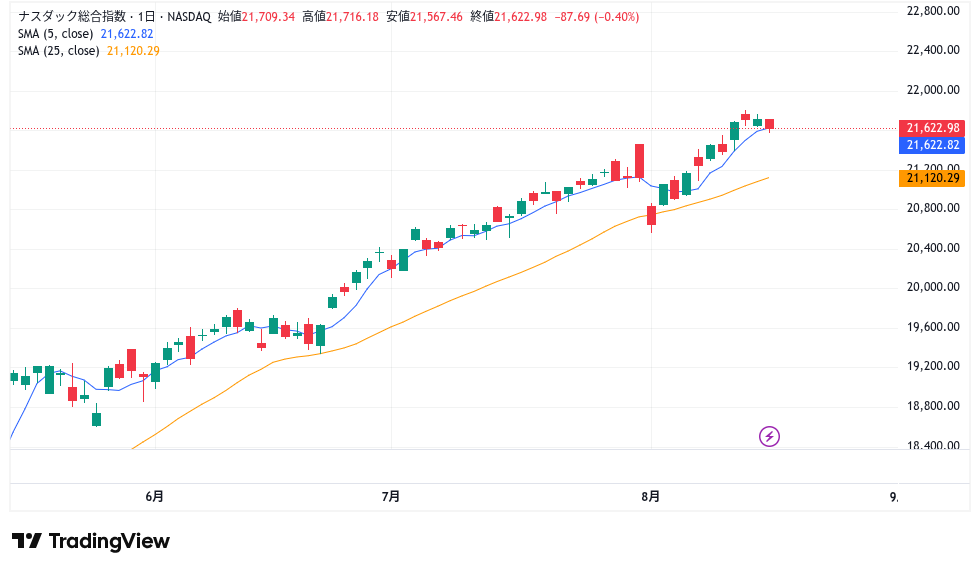Click the 6月 label on the time axis
This screenshot has height=571, width=980.
point(154,496)
